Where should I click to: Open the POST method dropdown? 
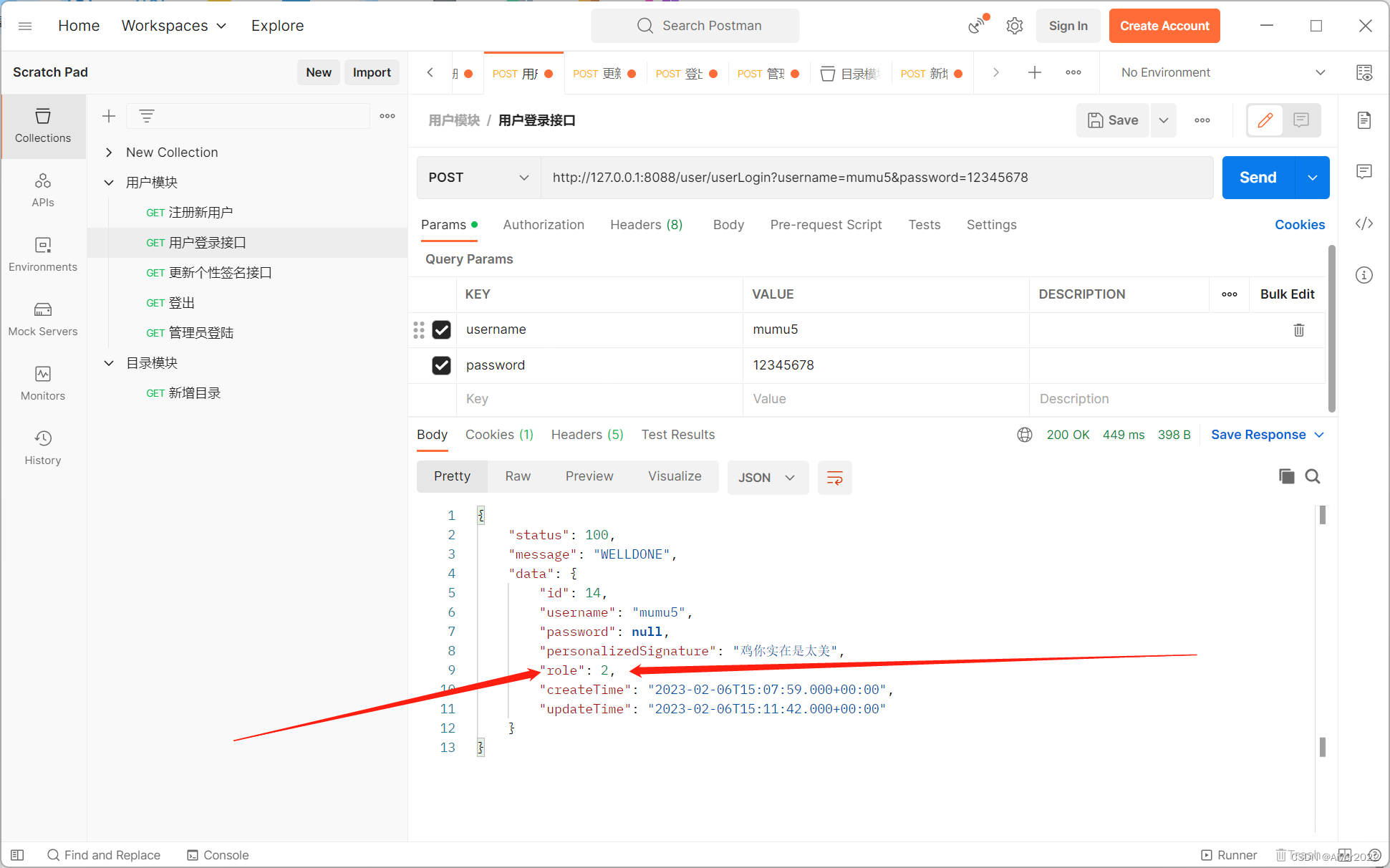coord(478,178)
